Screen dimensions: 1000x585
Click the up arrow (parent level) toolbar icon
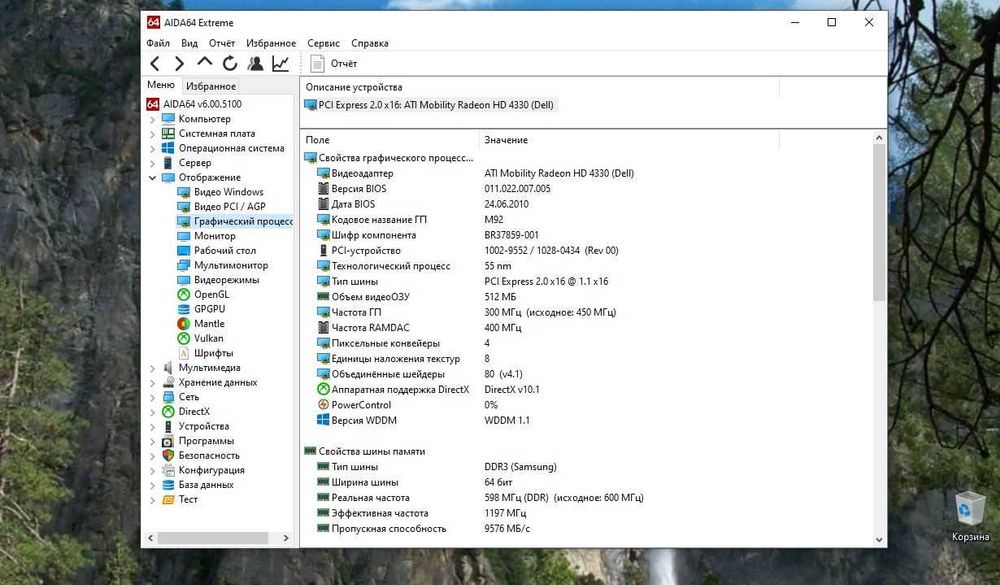click(204, 62)
